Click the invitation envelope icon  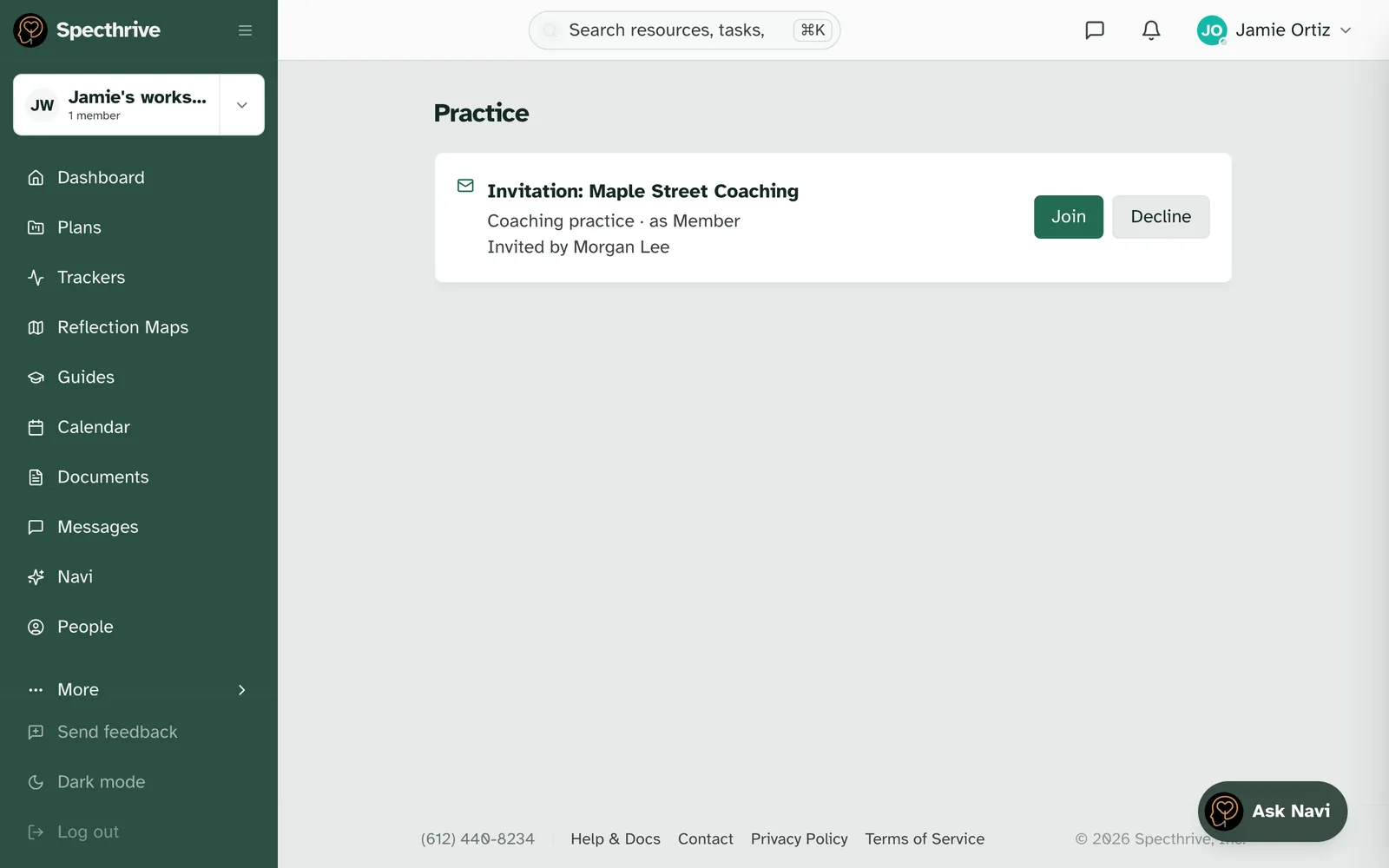(465, 186)
